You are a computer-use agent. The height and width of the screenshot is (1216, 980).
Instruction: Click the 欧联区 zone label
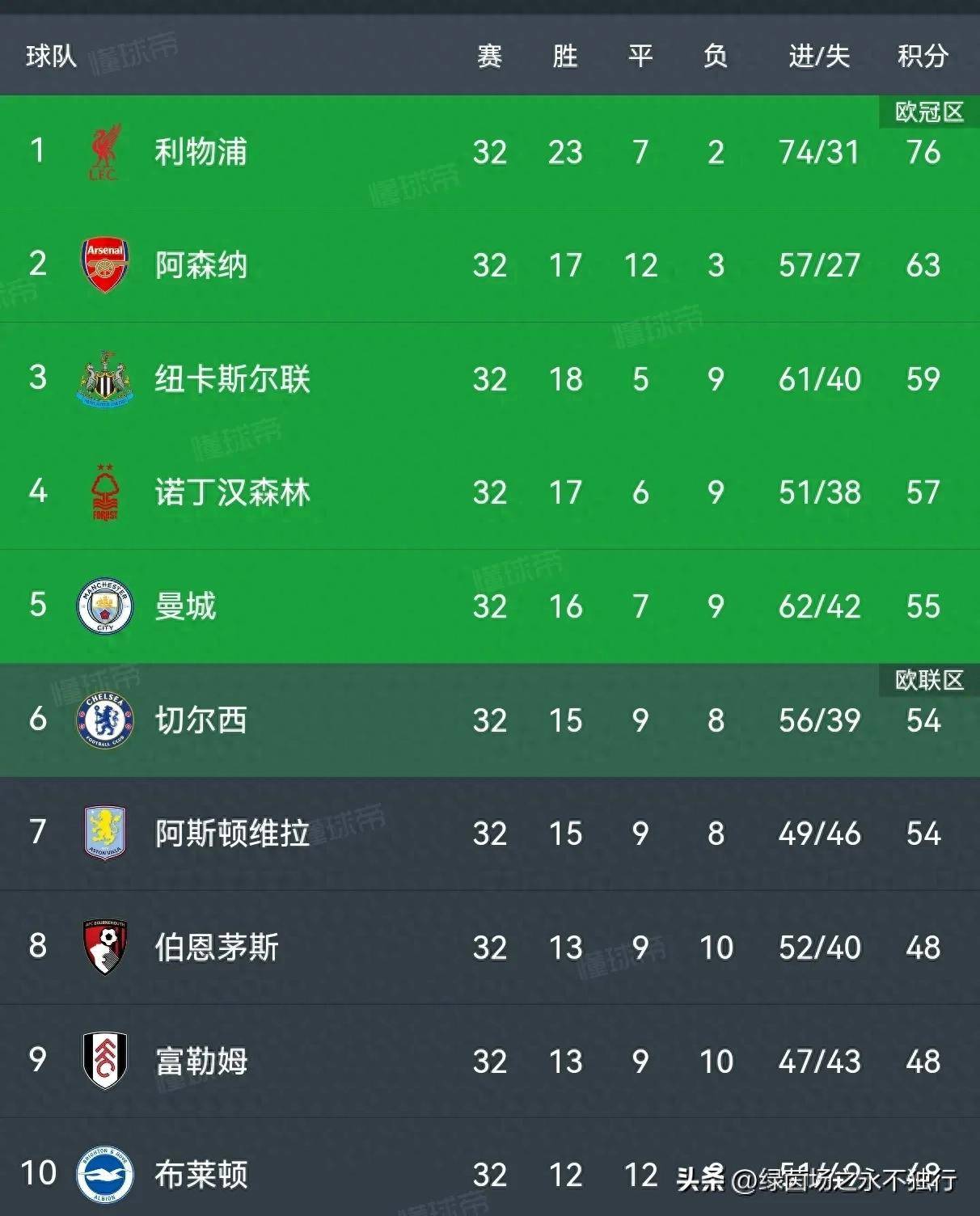click(929, 680)
